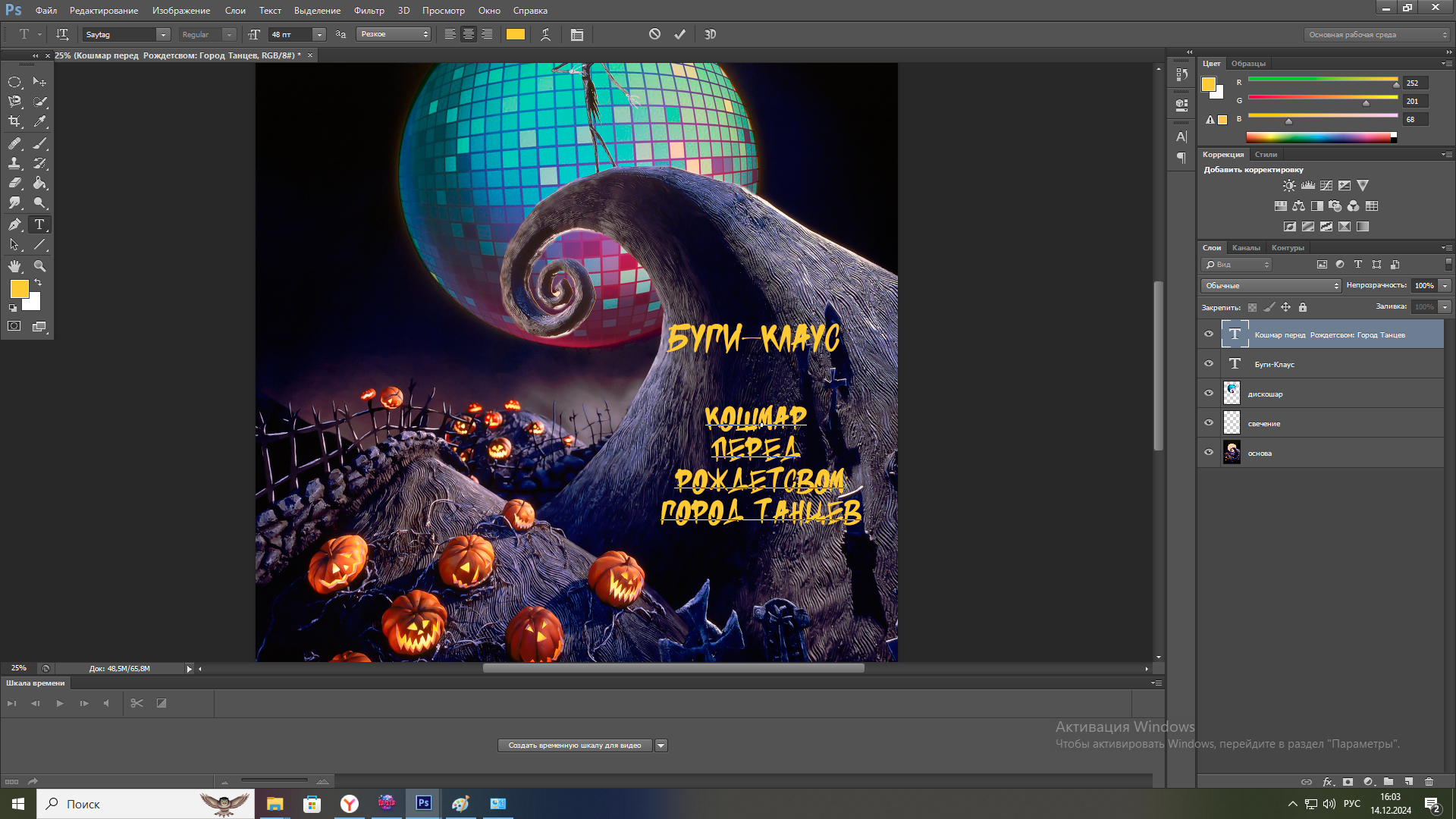Screen dimensions: 1456x819
Task: Commit text edits with checkmark icon
Action: [679, 34]
